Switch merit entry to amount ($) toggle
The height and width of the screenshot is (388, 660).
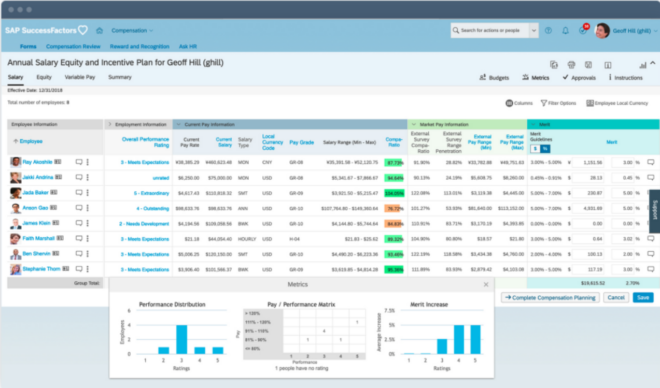pos(535,149)
